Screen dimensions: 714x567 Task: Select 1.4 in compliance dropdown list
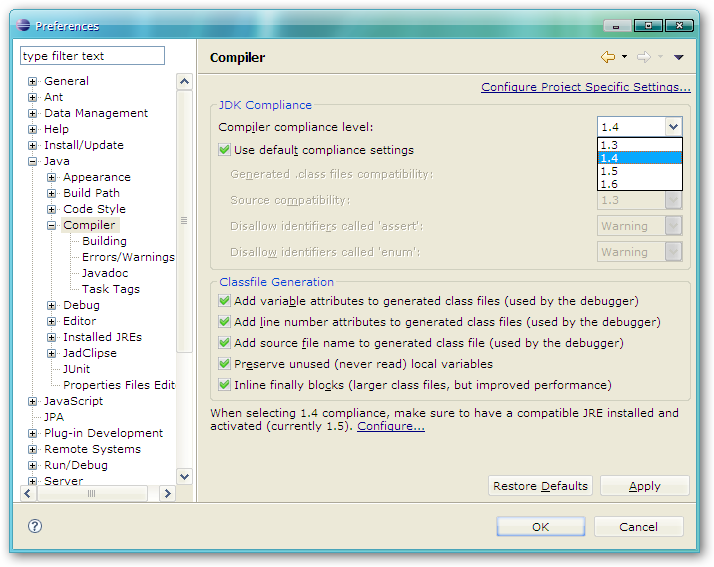(640, 158)
